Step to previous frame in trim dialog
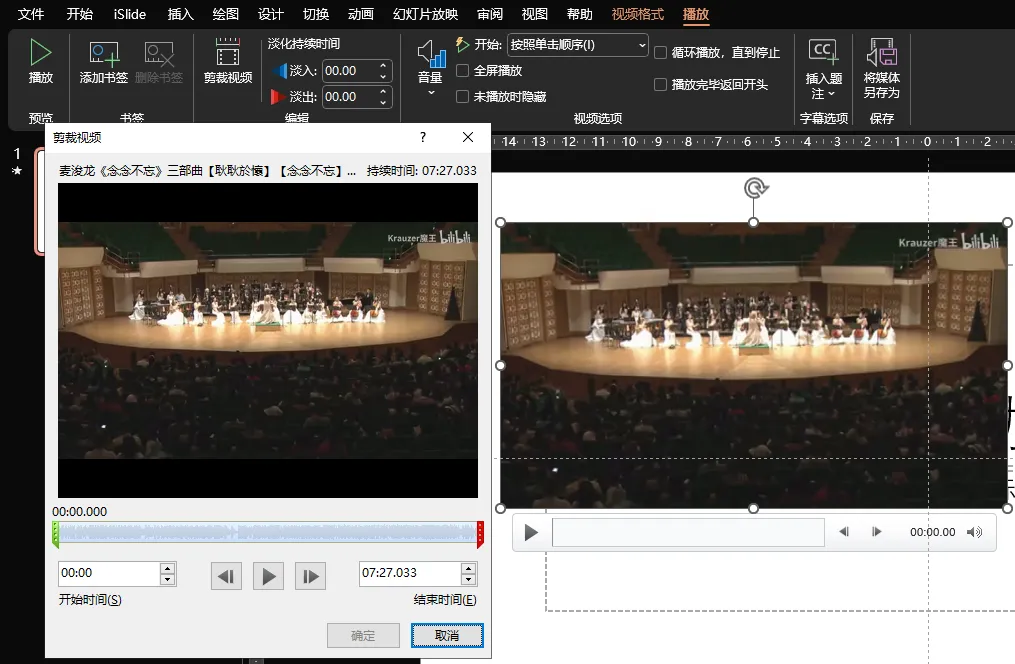This screenshot has height=664, width=1015. tap(227, 575)
